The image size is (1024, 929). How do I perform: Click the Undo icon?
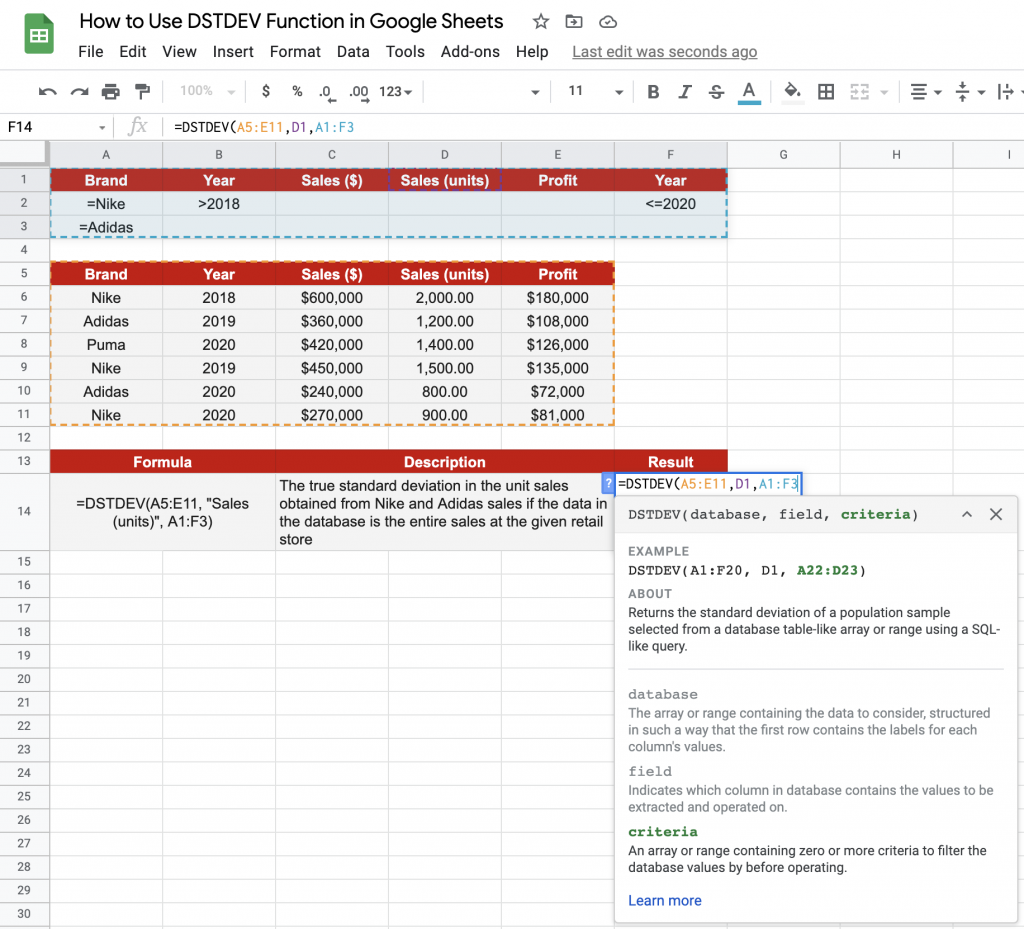pyautogui.click(x=48, y=91)
